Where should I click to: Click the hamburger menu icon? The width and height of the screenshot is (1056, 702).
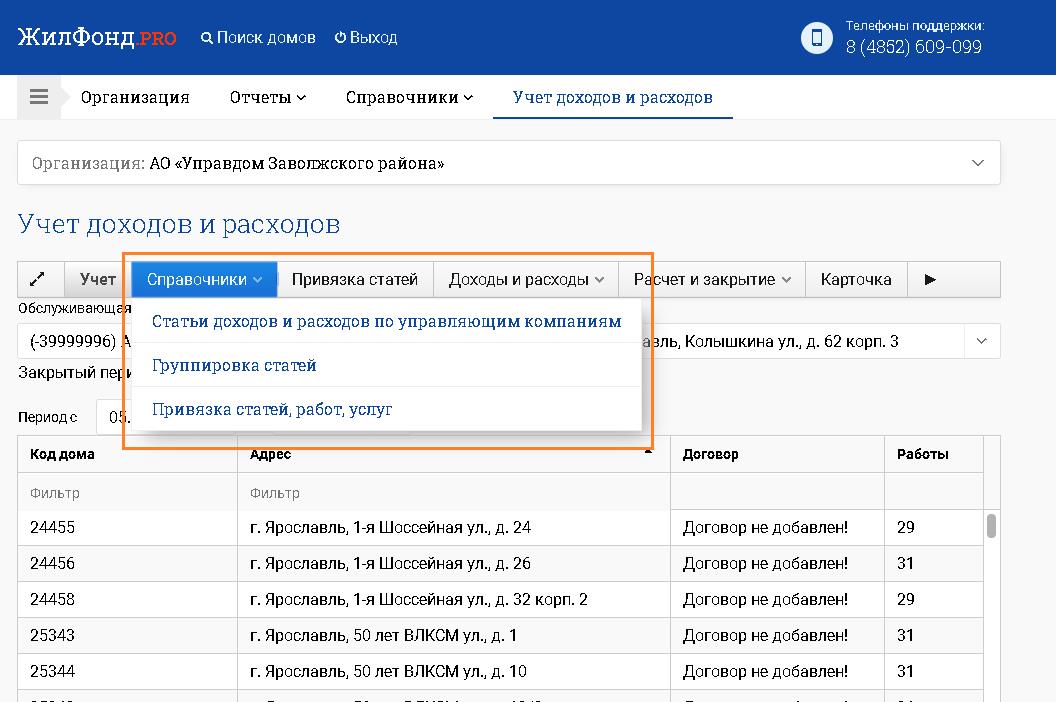(39, 97)
